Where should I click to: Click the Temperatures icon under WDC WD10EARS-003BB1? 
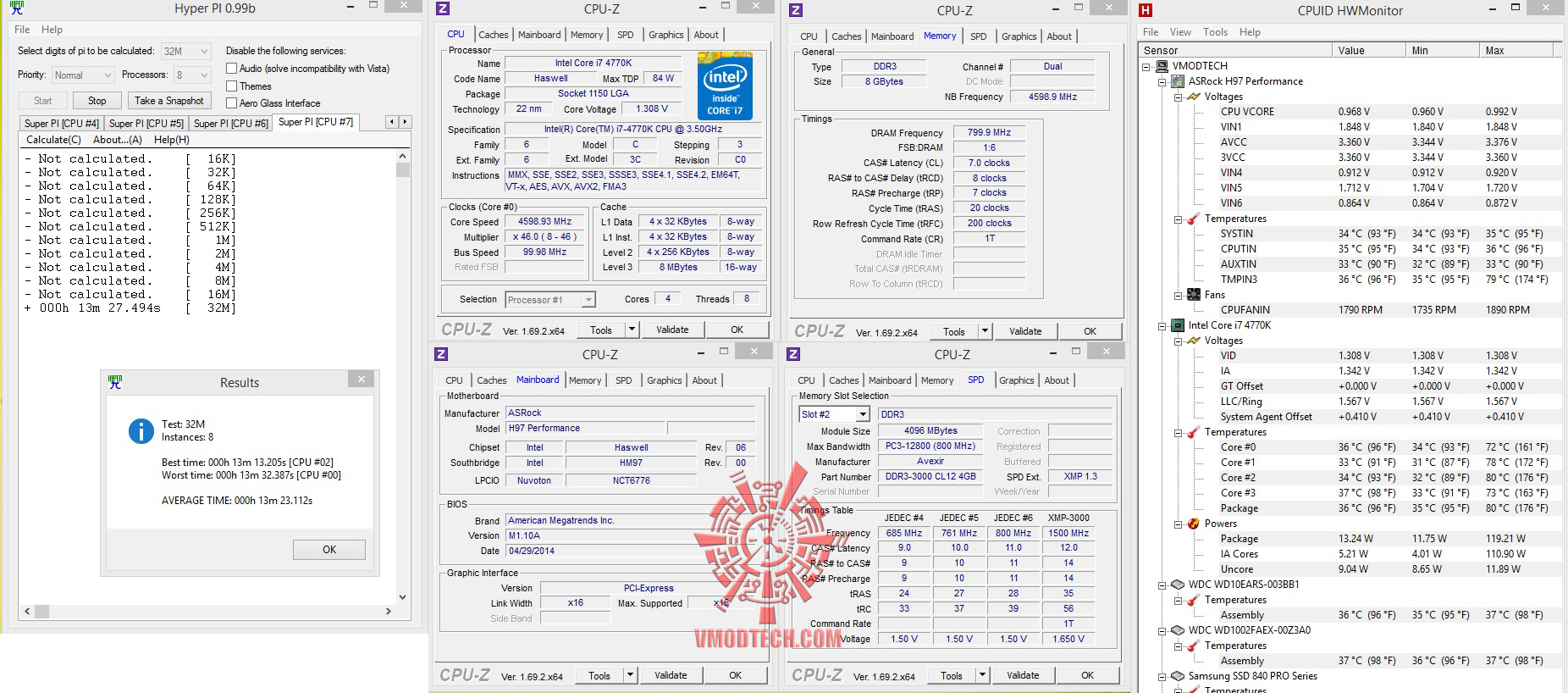tap(1194, 600)
